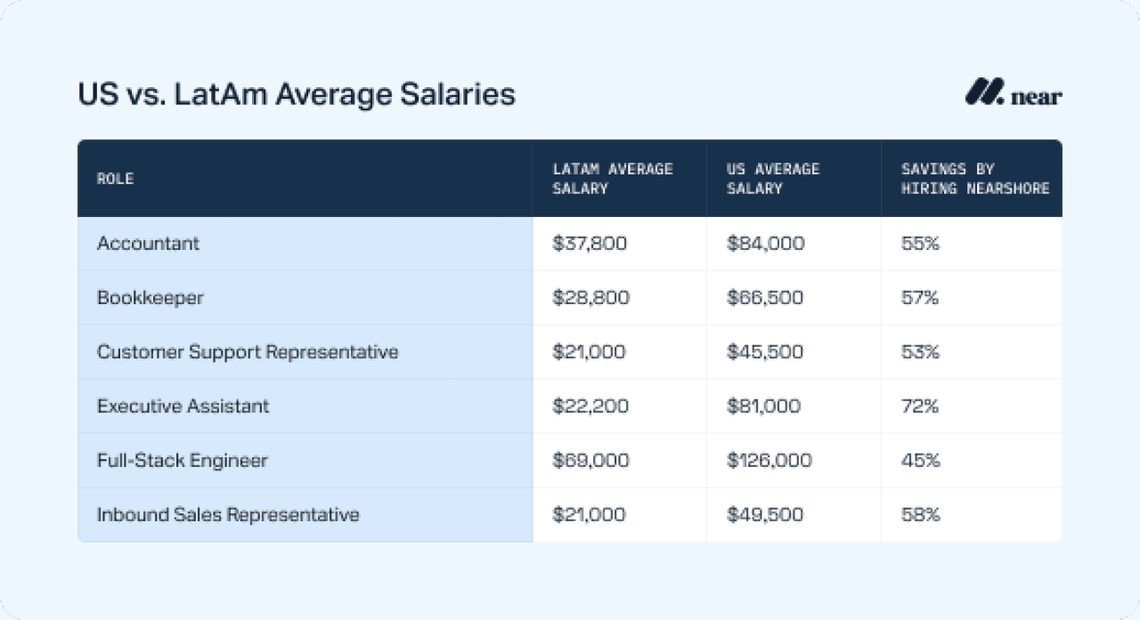Screen dimensions: 1140x620
Task: Click the Near logo icon
Action: [x=983, y=93]
